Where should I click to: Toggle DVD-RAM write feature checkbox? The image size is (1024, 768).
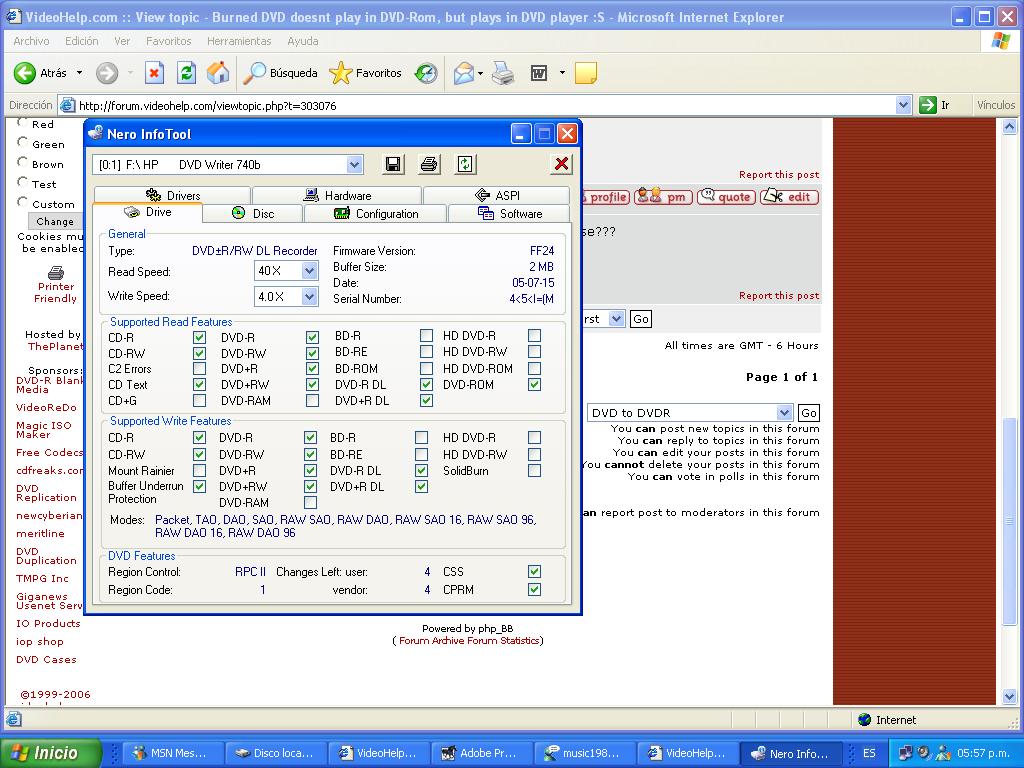(310, 502)
